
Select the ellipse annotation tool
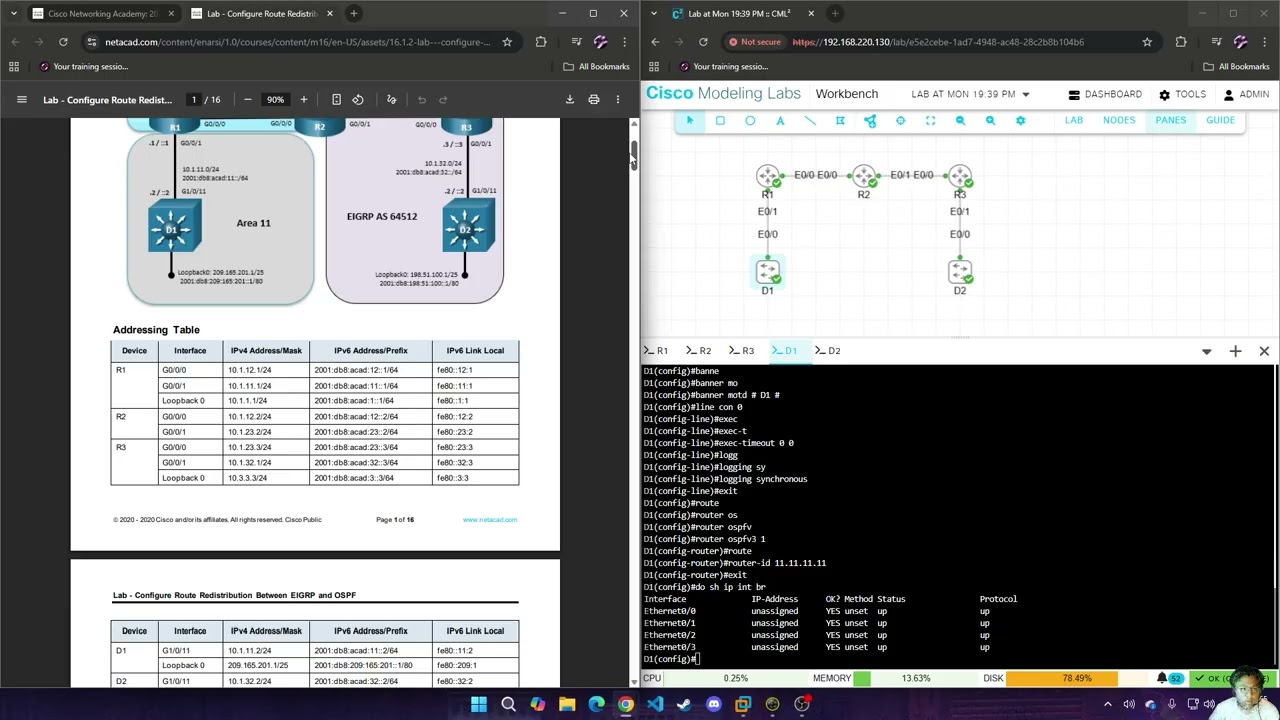750,120
